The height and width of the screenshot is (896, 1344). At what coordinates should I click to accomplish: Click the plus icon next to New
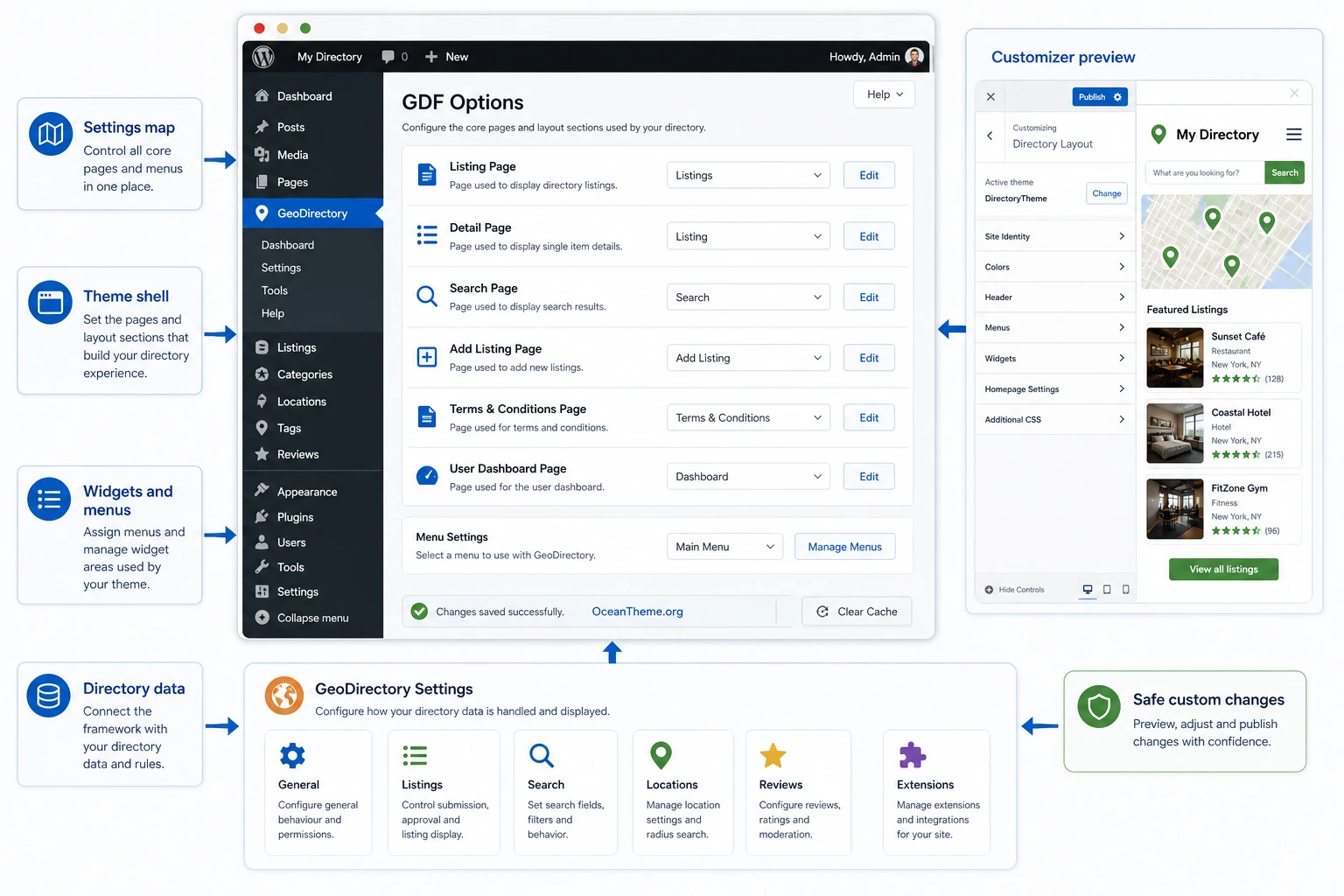(431, 57)
